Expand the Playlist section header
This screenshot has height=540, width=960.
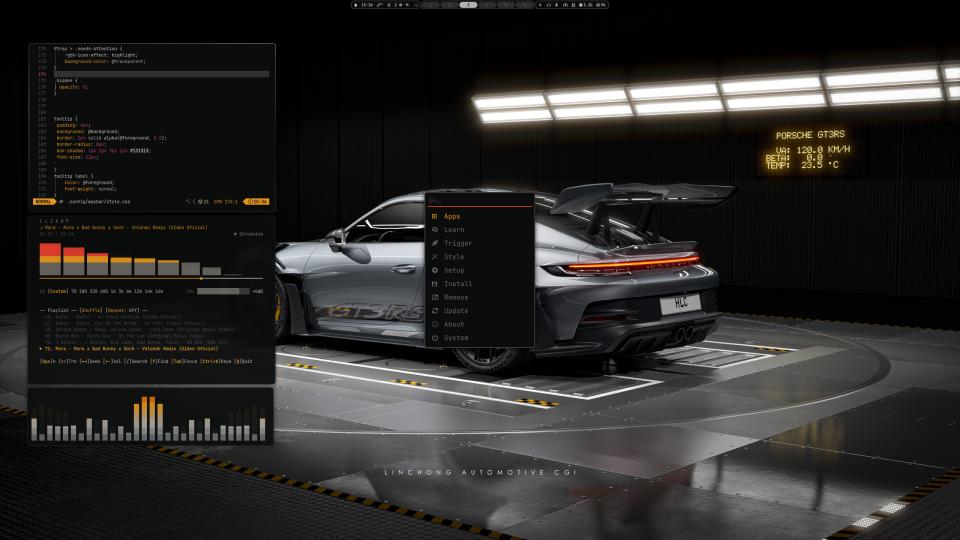[x=56, y=311]
